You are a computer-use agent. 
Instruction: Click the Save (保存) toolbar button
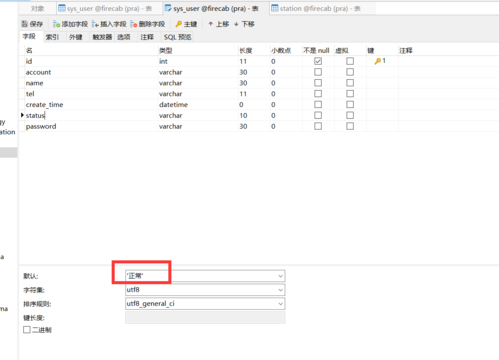point(32,24)
